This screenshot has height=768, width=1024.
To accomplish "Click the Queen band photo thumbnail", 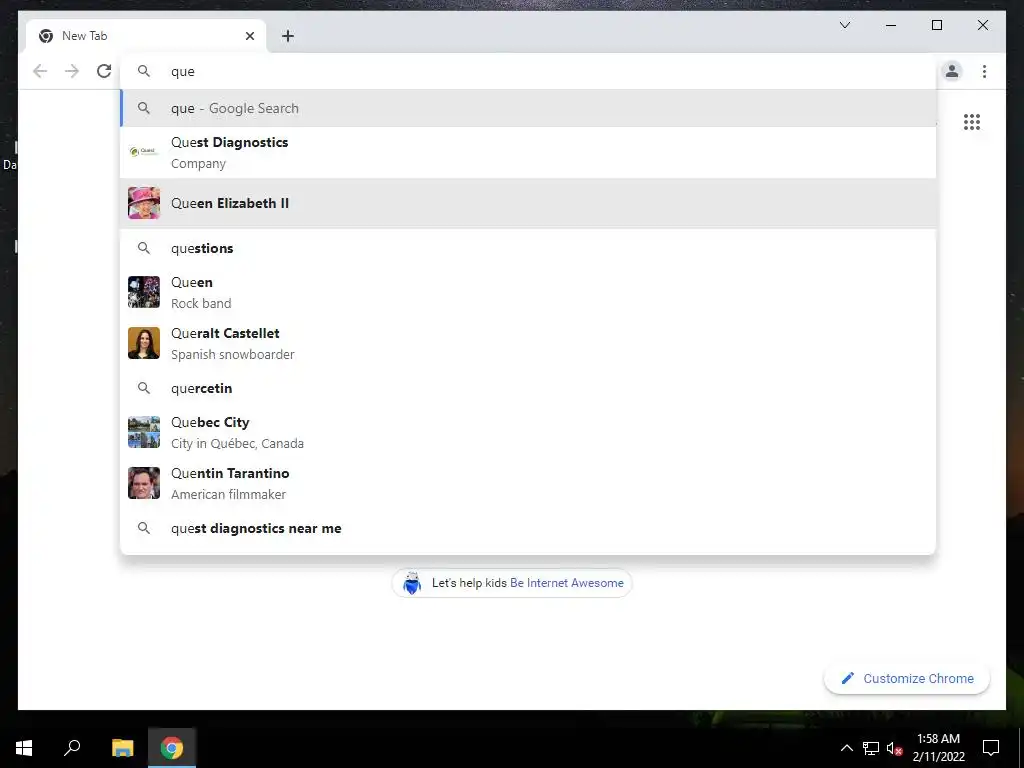I will [x=144, y=292].
